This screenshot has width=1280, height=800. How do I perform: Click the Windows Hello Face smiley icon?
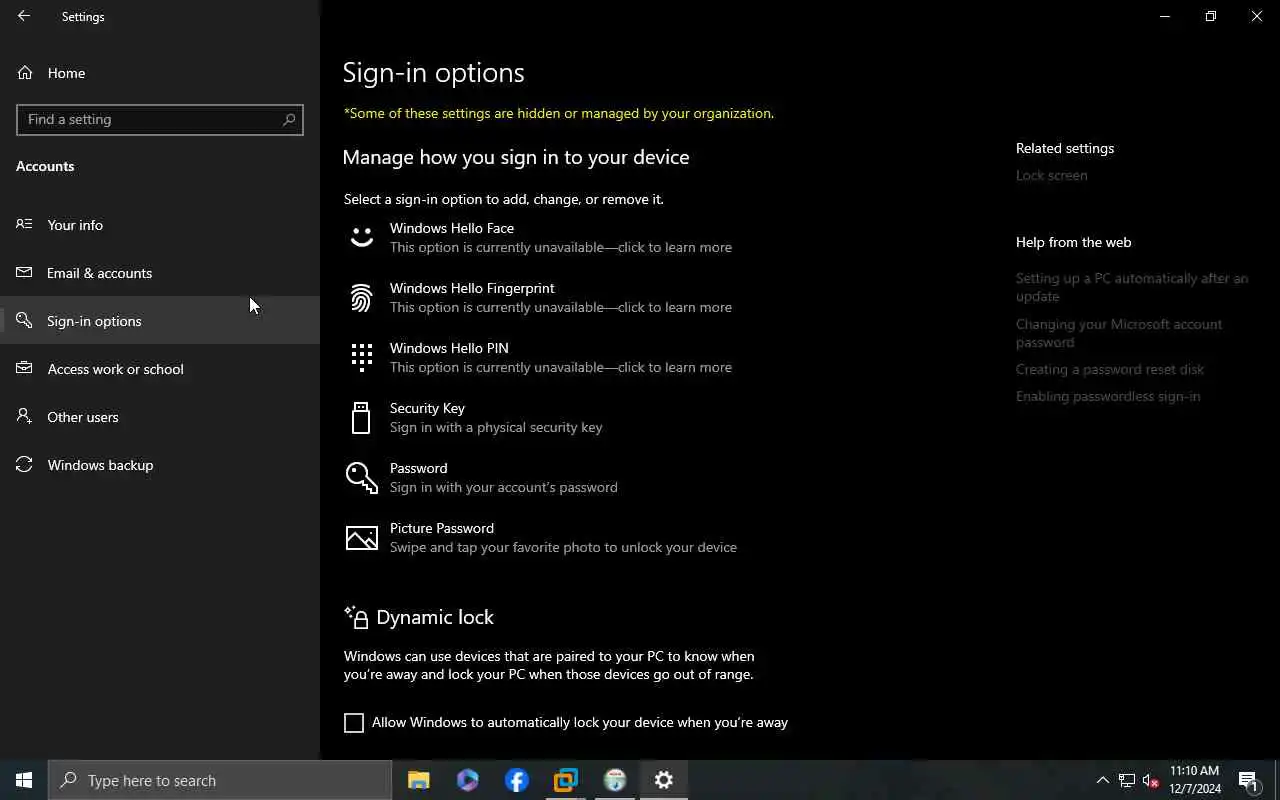coord(361,238)
